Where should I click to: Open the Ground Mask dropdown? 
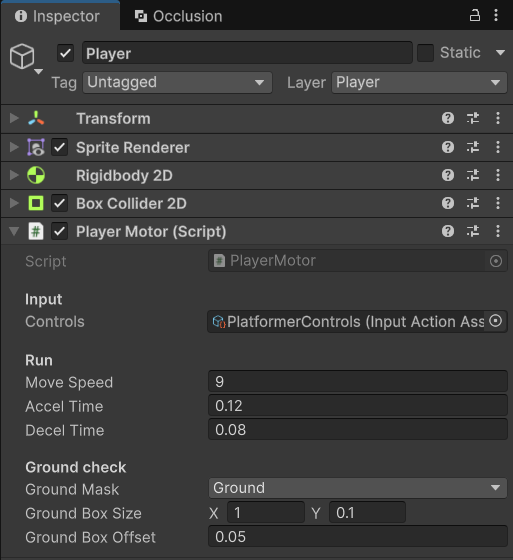pyautogui.click(x=358, y=488)
